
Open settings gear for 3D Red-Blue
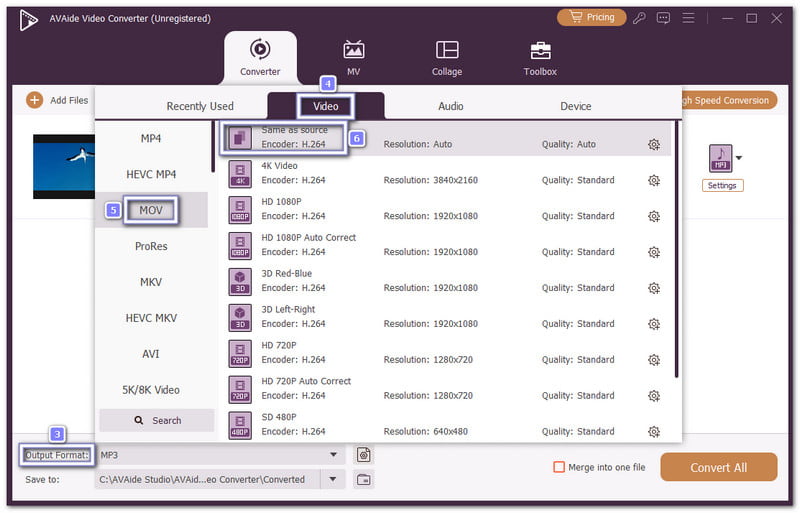pyautogui.click(x=654, y=288)
